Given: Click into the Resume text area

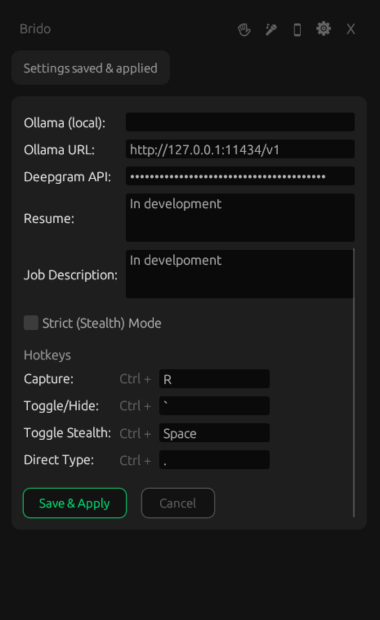Looking at the screenshot, I should pyautogui.click(x=240, y=217).
